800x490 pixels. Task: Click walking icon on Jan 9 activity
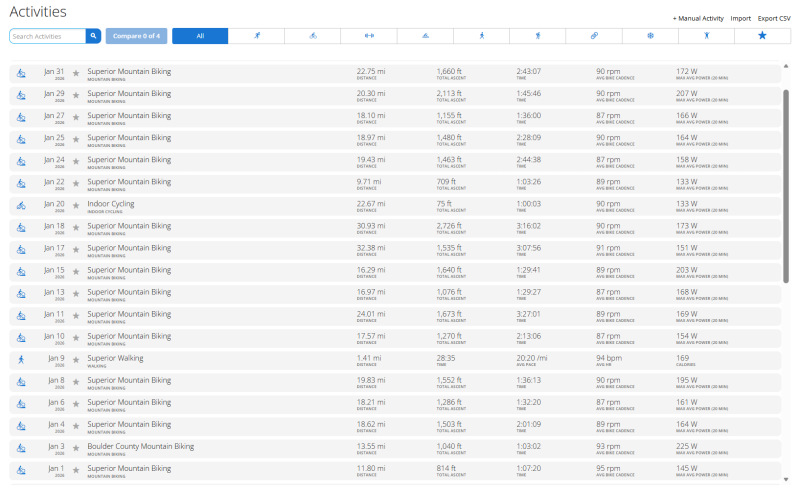click(21, 359)
